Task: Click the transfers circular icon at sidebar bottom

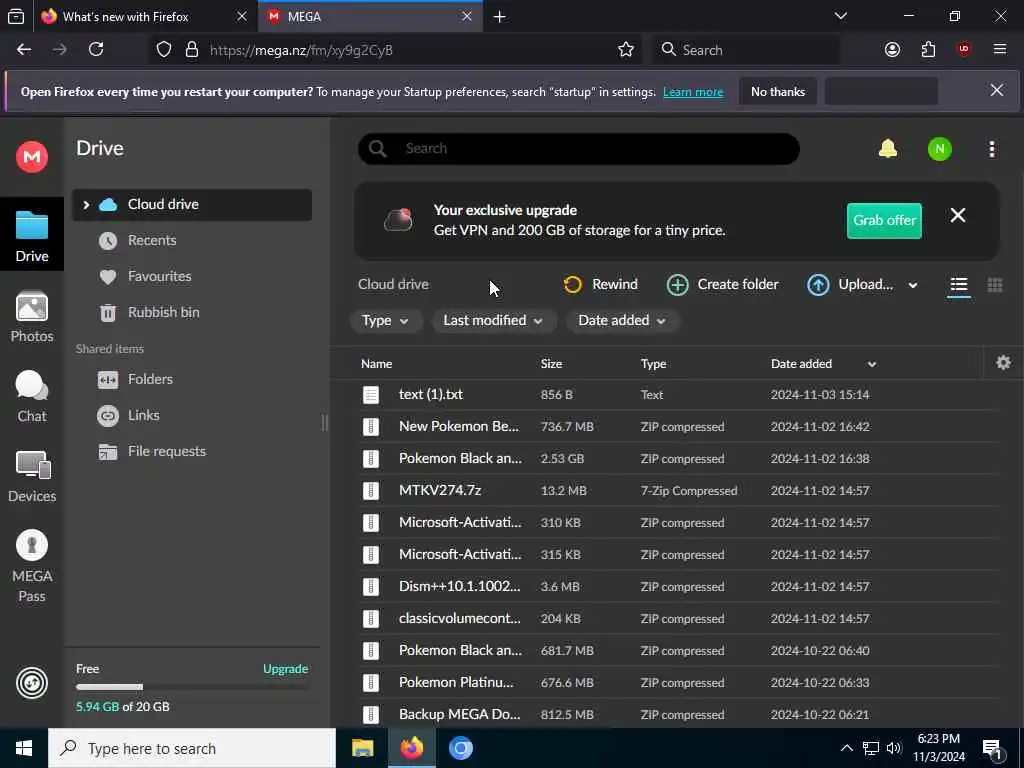Action: [31, 683]
